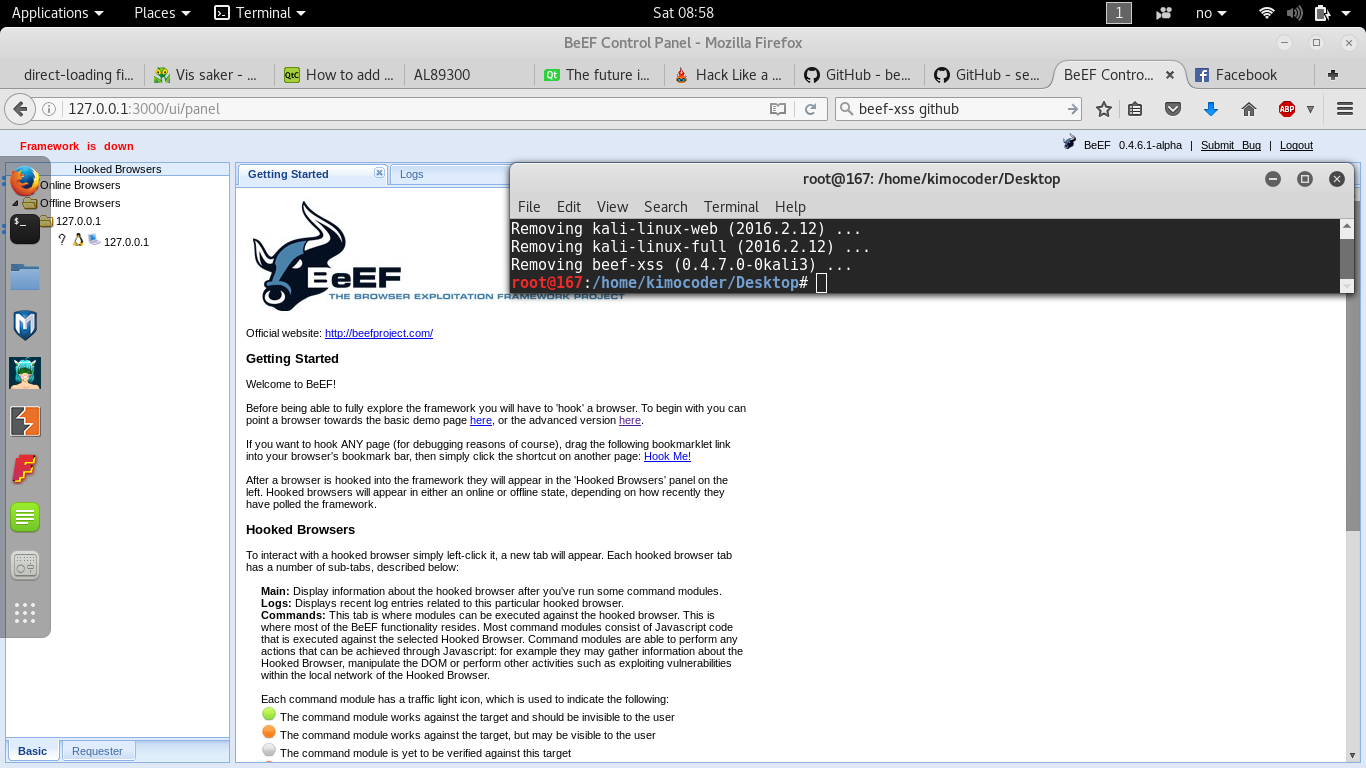Bookmark this page with star icon
Screen dimensions: 1366x768
click(1103, 109)
